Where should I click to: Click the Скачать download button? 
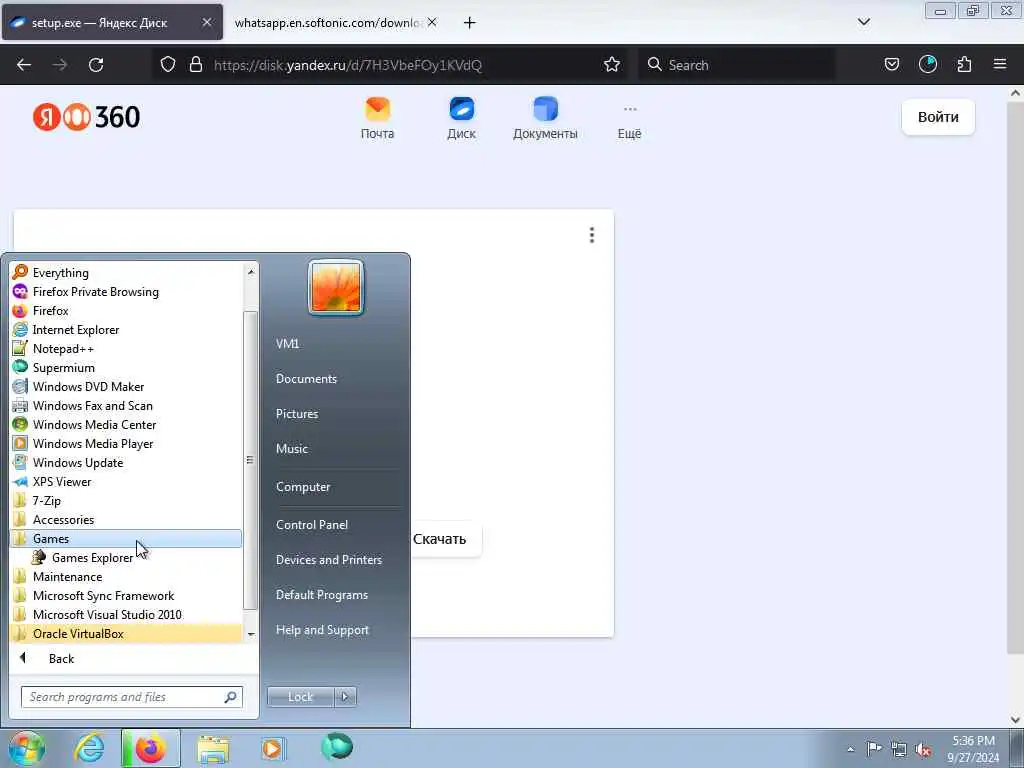coord(440,539)
